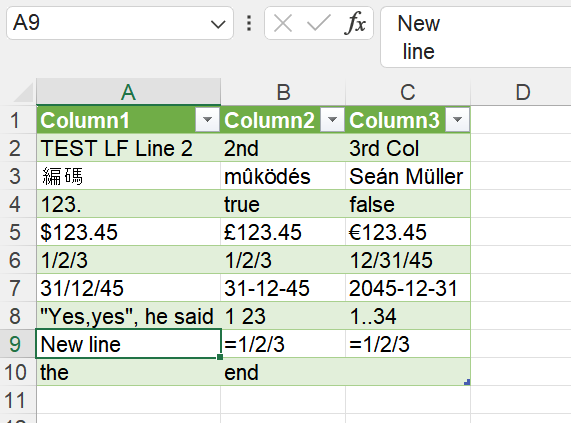Confirm entry with the checkmark icon
571x423 pixels.
[x=319, y=23]
